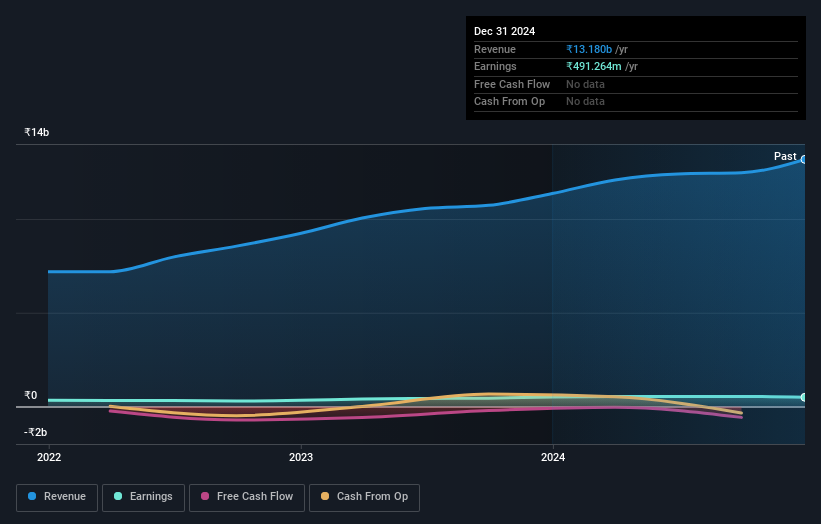
Task: Click the ₹0 y-axis label
Action: (31, 396)
